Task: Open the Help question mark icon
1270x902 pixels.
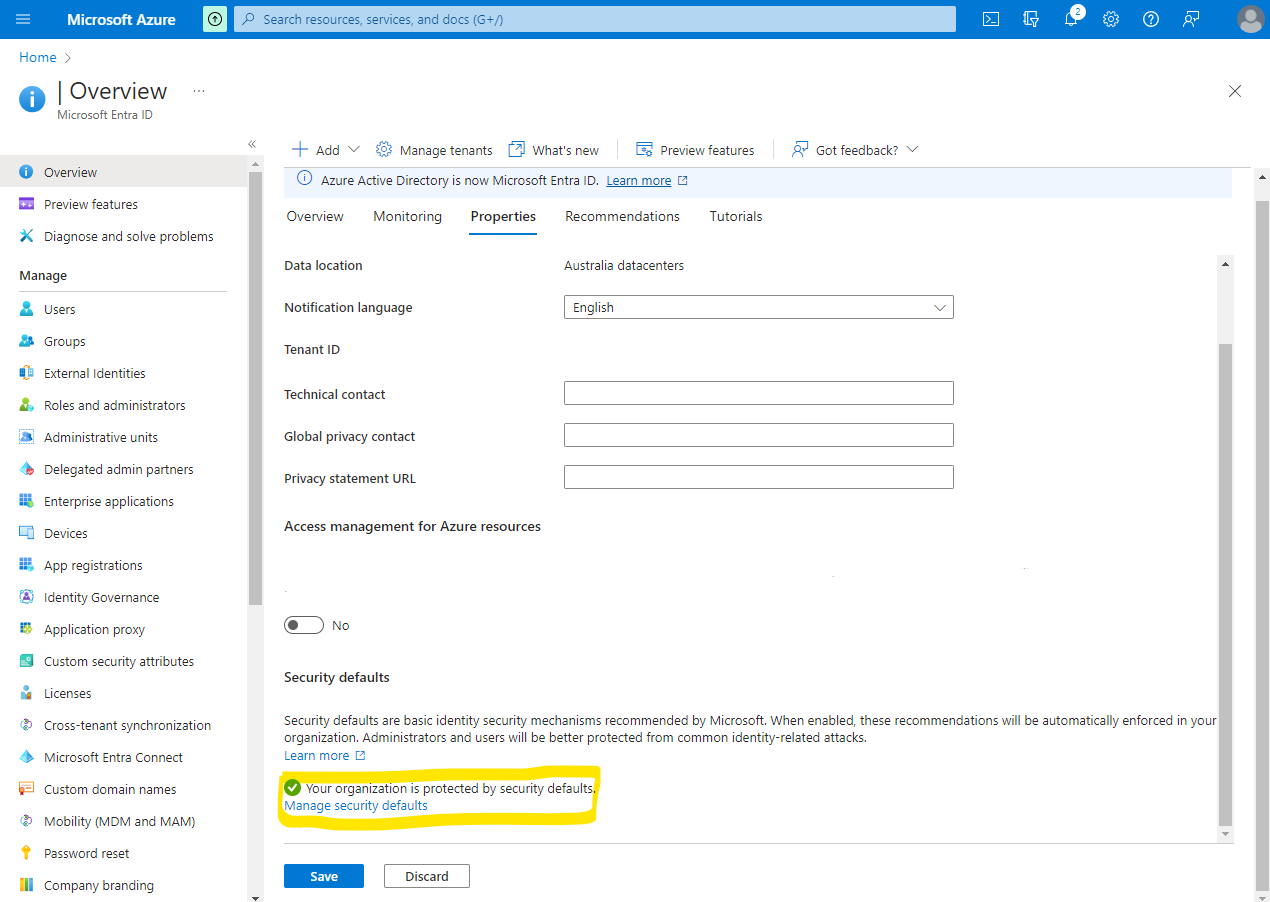Action: pos(1151,19)
